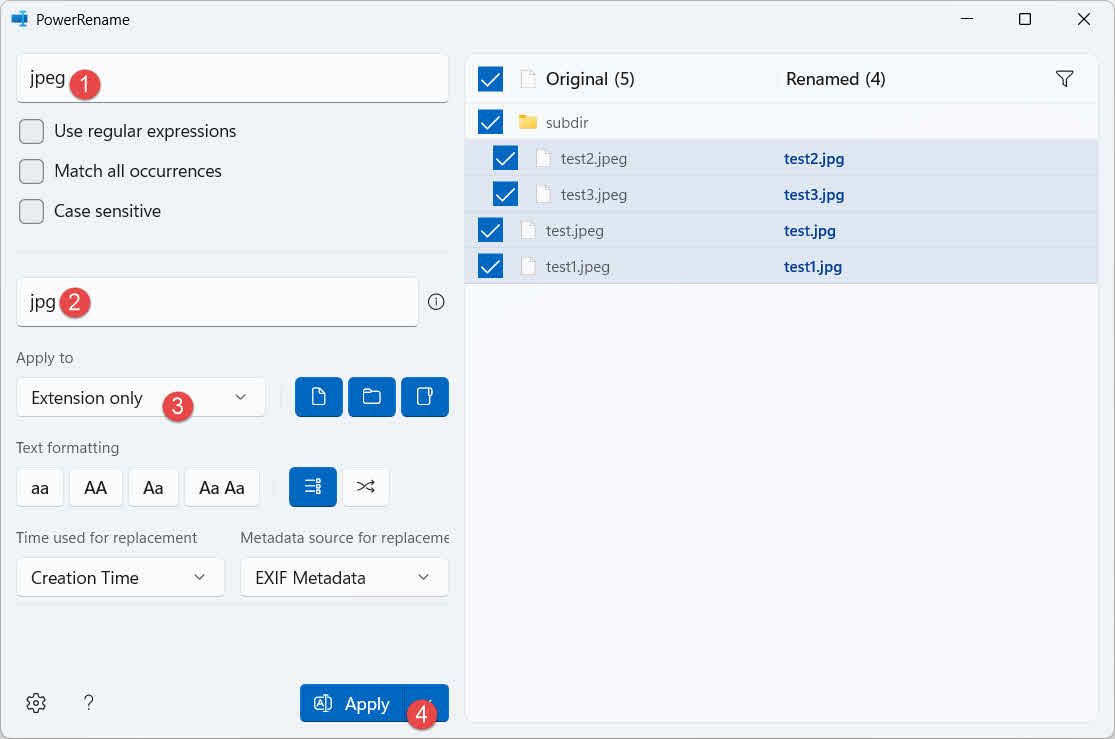Click the Apply button
The width and height of the screenshot is (1115, 739).
tap(352, 703)
